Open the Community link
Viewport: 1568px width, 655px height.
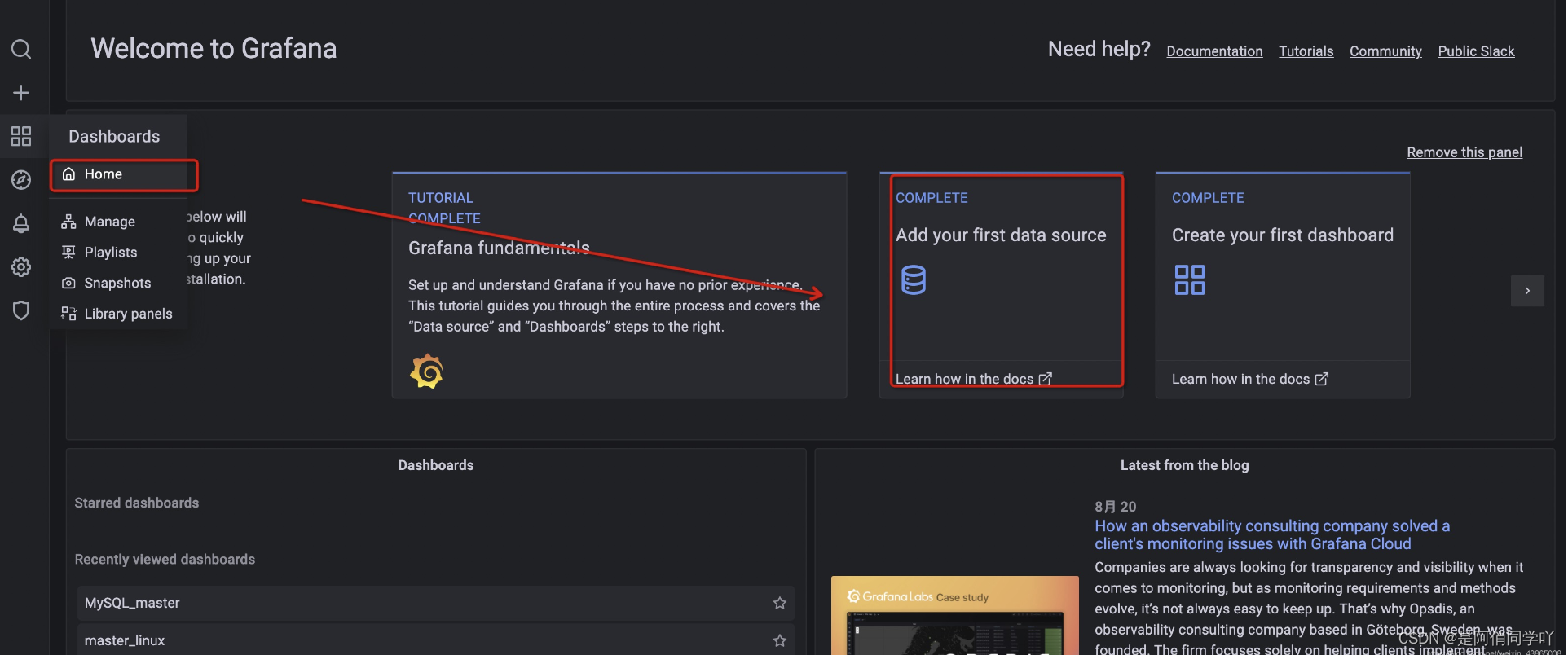click(x=1385, y=51)
